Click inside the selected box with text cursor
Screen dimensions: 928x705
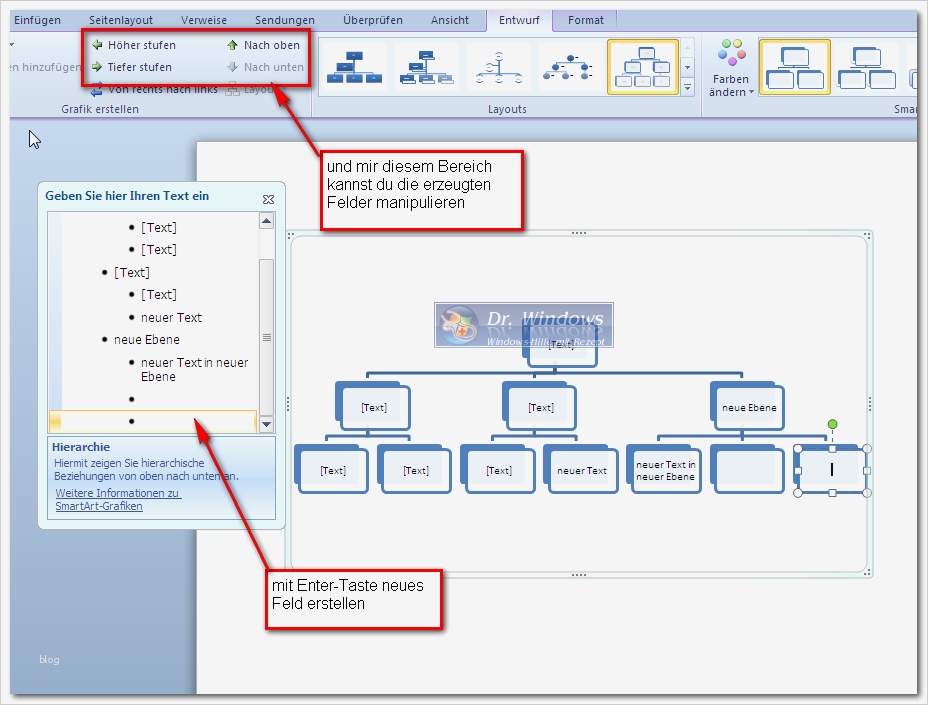[832, 470]
